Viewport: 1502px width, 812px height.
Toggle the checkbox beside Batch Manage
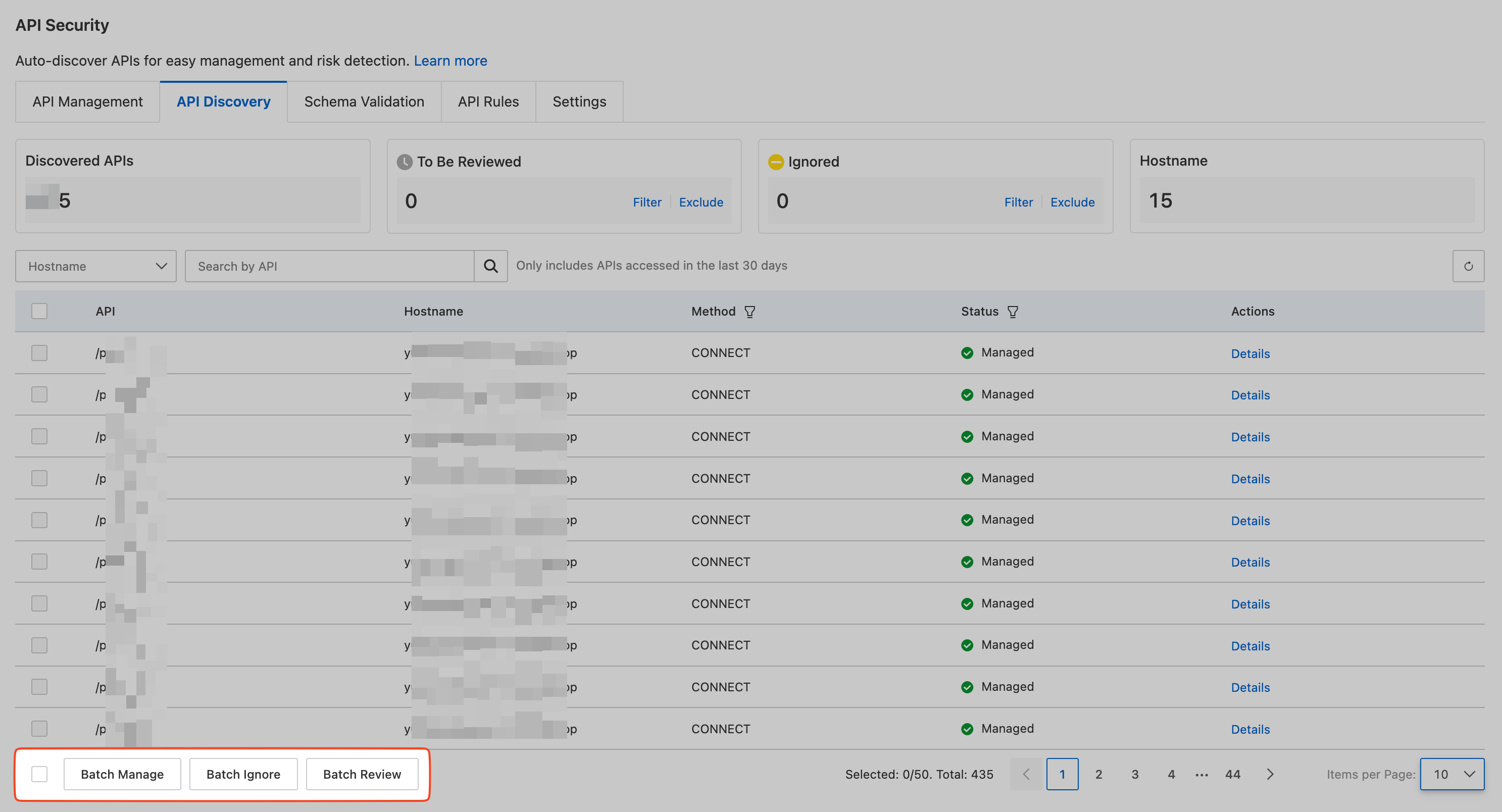coord(40,774)
